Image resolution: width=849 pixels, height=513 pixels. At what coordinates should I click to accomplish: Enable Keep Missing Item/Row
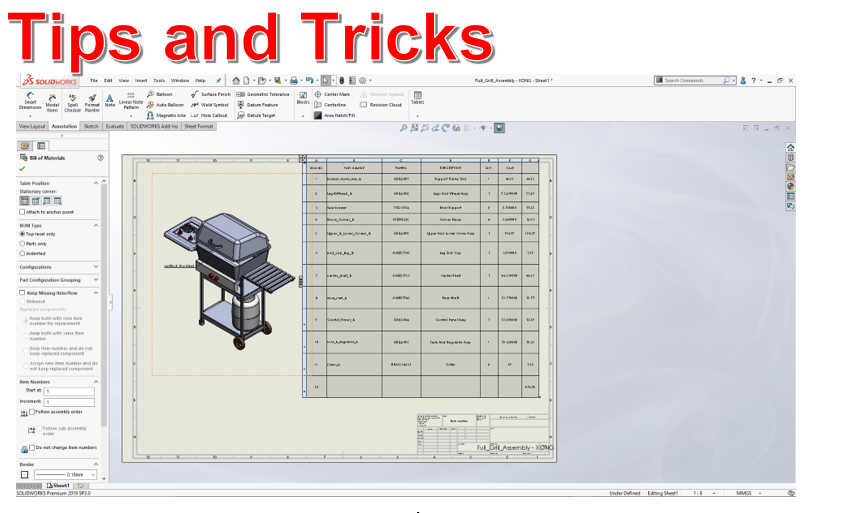[x=22, y=293]
